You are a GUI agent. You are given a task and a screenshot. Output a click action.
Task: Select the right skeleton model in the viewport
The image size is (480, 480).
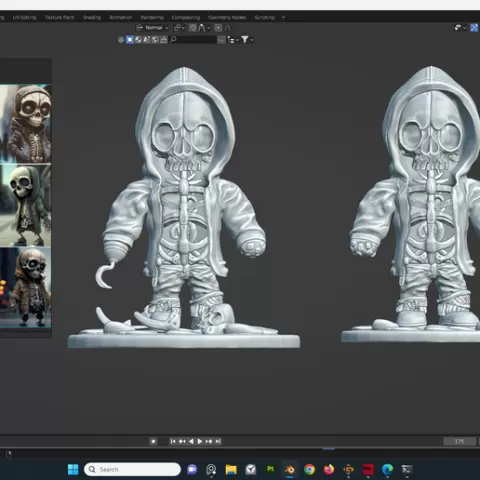[412, 204]
